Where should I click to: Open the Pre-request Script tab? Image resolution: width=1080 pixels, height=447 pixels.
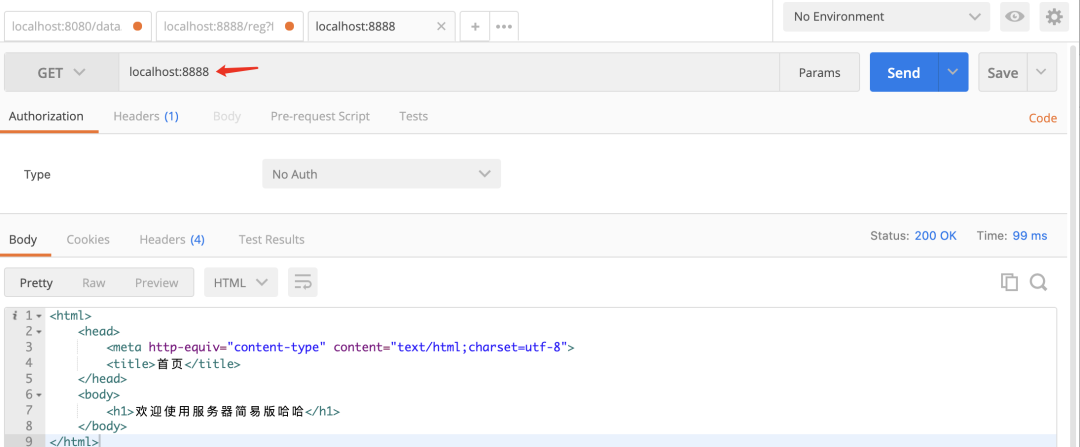320,116
